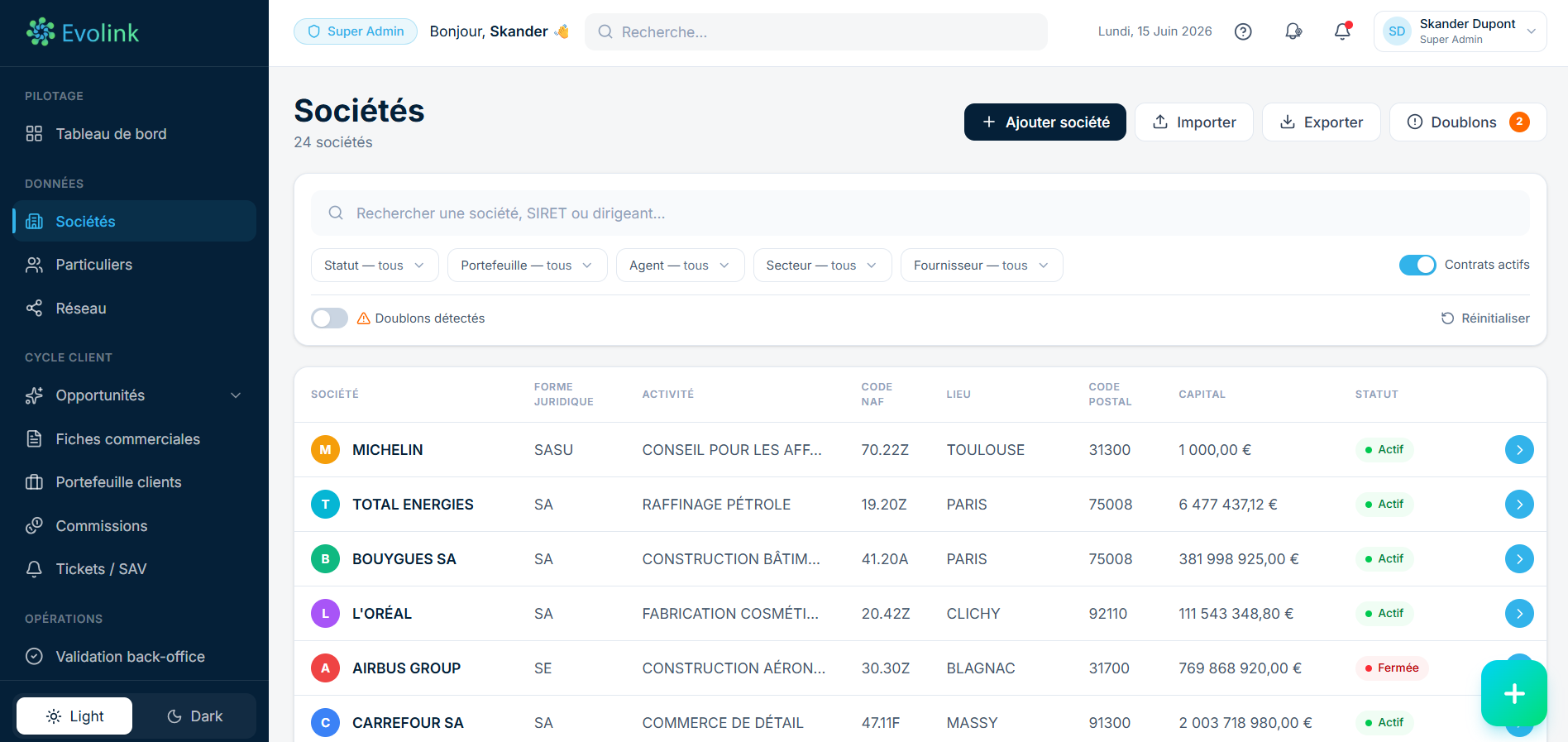Image resolution: width=1568 pixels, height=742 pixels.
Task: Click the Evolink logo icon
Action: pos(41,32)
